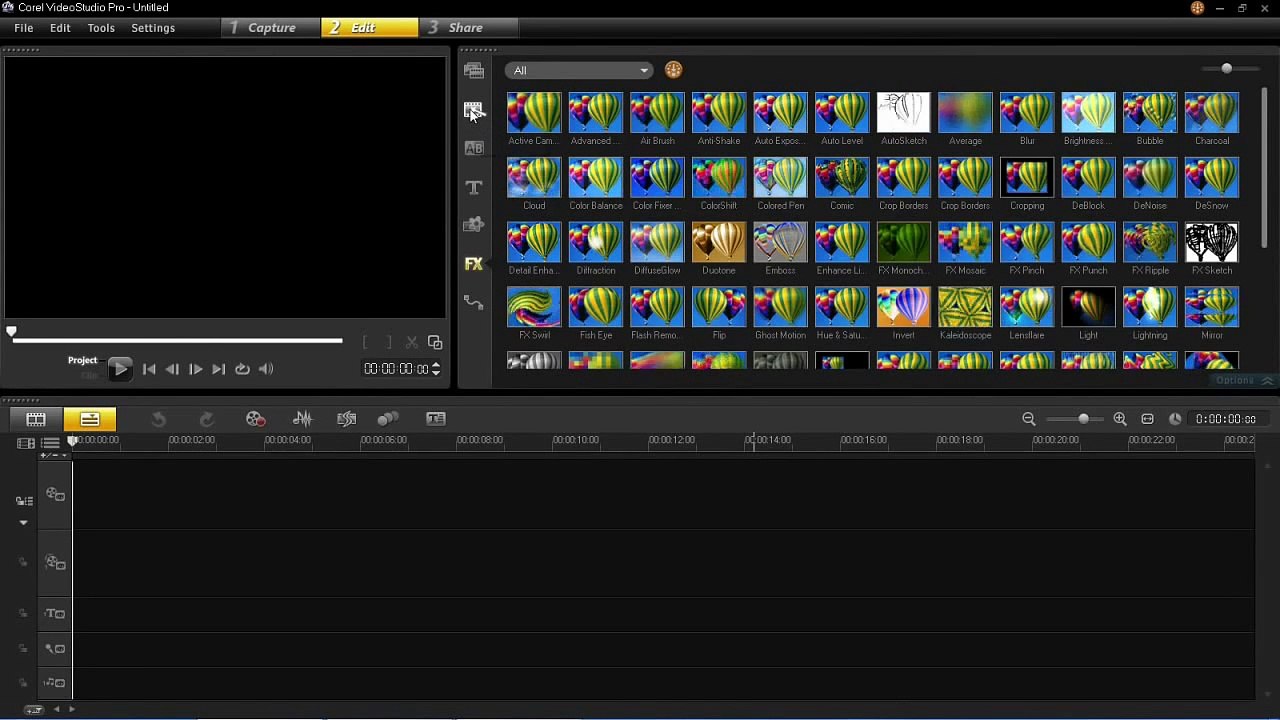Switch to Timeline View

90,419
